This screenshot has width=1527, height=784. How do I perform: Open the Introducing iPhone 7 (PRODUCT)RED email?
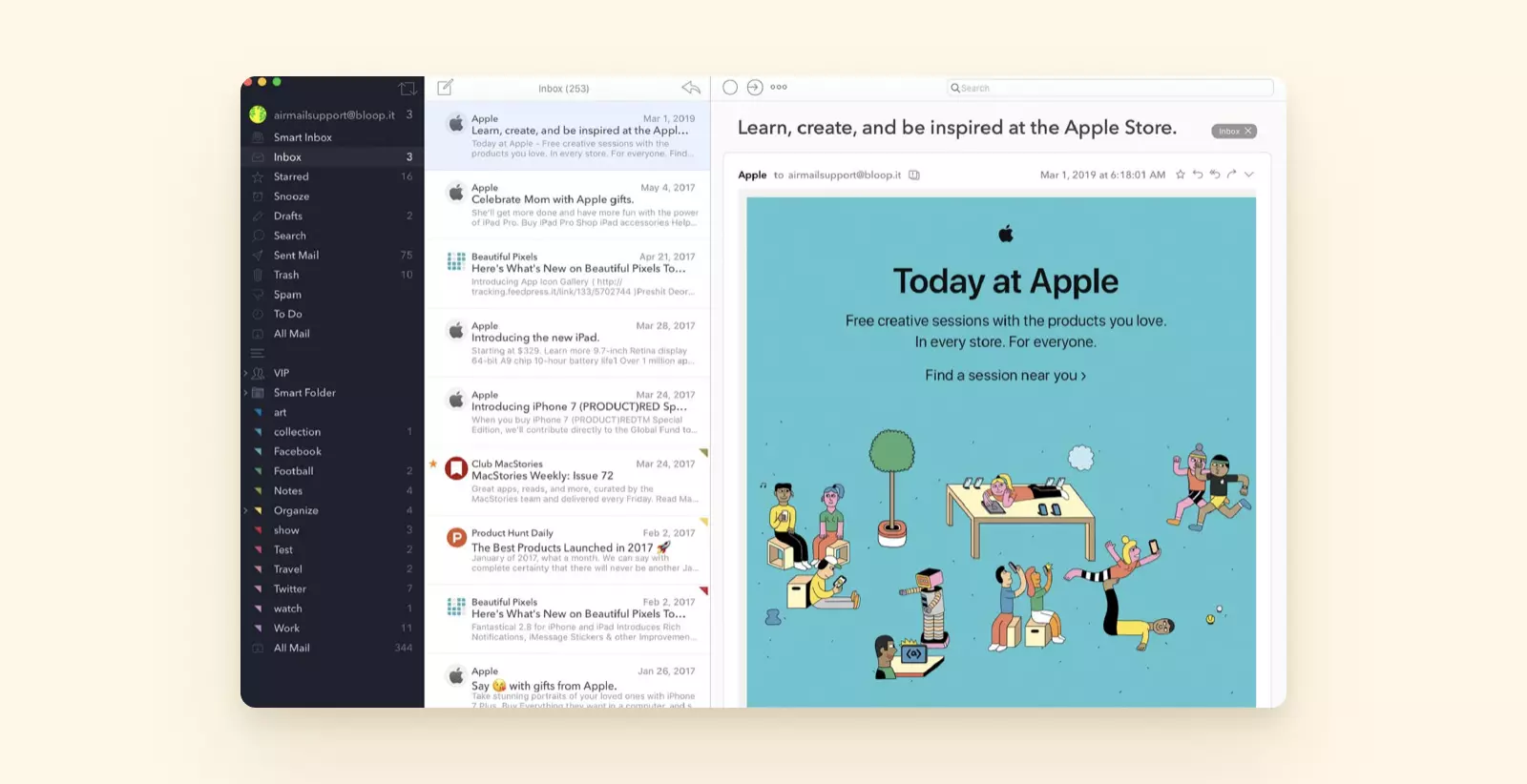tap(568, 412)
